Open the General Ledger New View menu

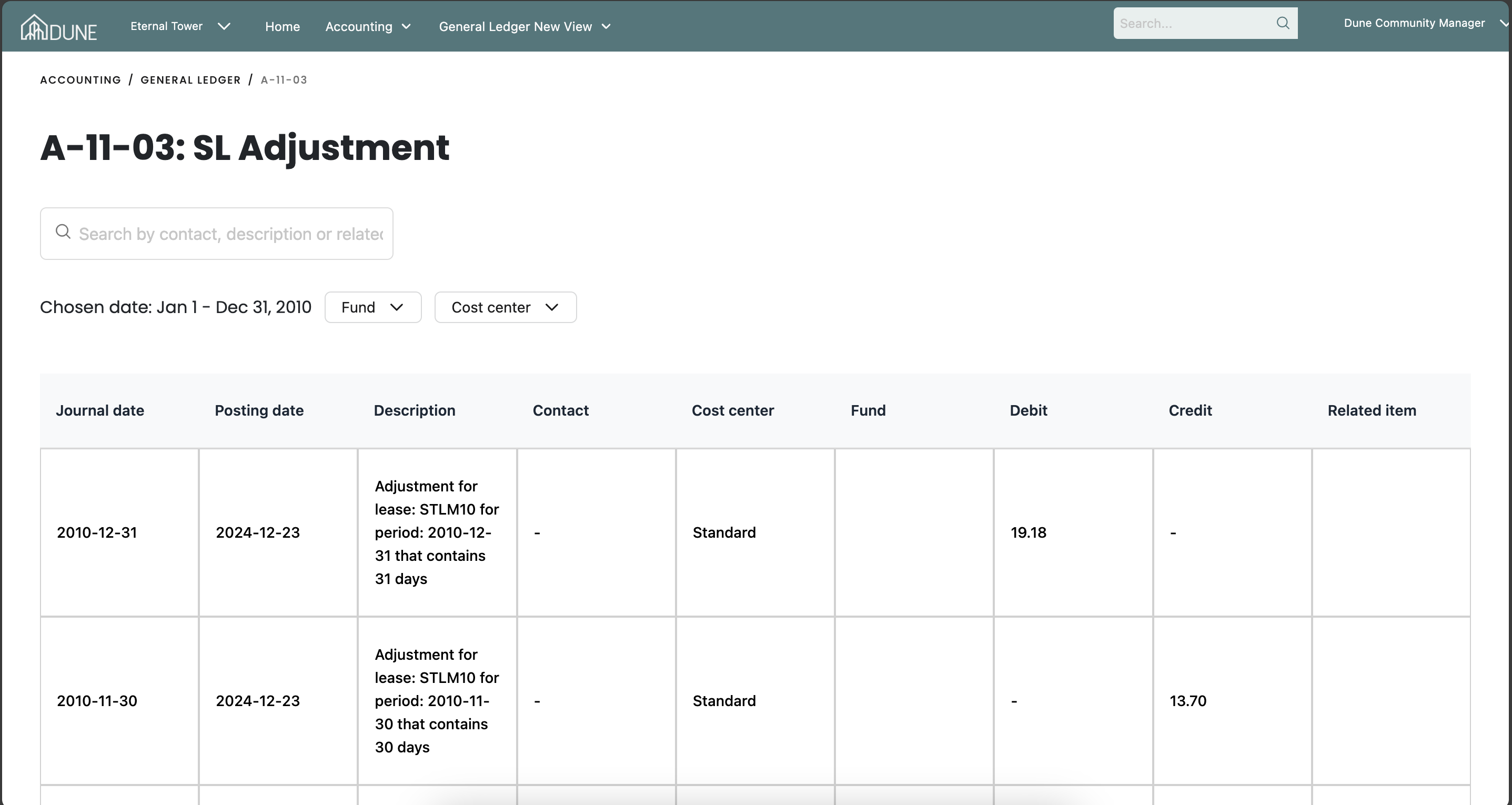[x=525, y=26]
